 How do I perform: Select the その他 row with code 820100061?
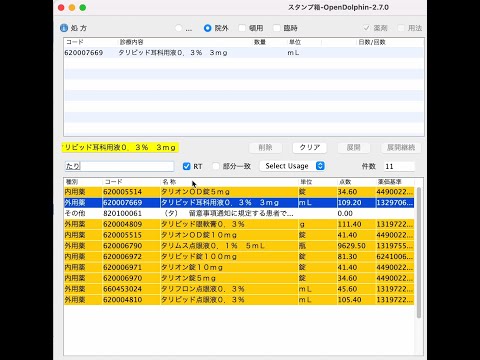pyautogui.click(x=239, y=213)
